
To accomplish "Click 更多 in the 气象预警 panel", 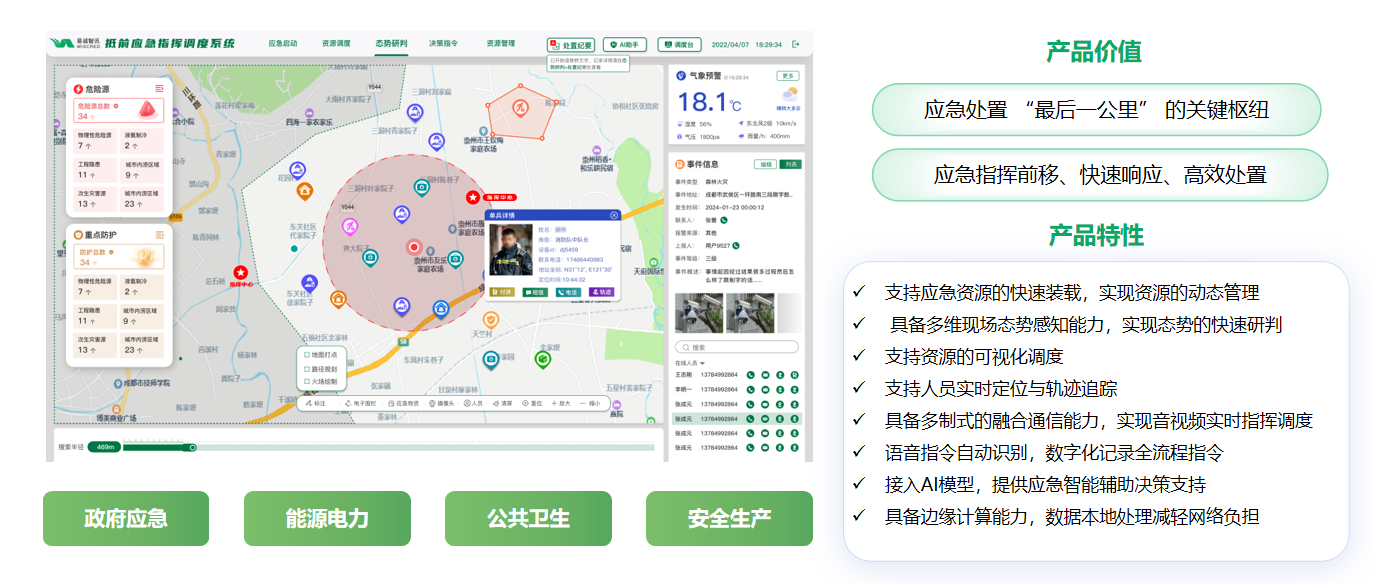I will 789,76.
